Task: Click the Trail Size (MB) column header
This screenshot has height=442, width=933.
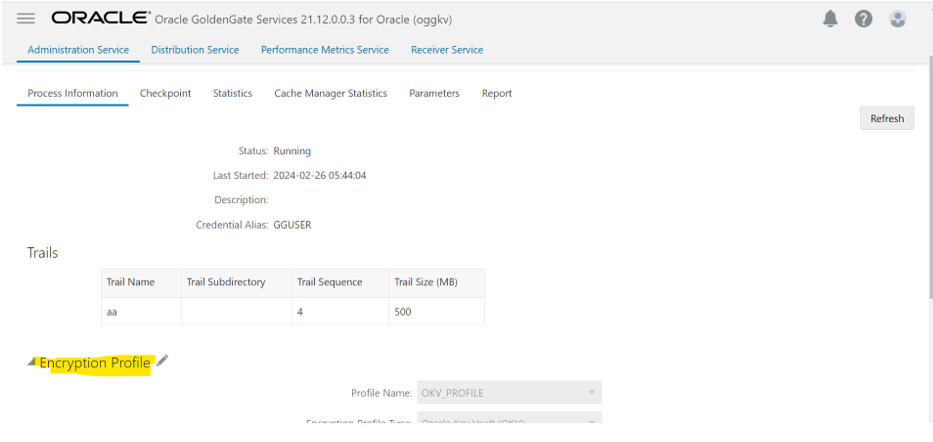Action: point(437,283)
